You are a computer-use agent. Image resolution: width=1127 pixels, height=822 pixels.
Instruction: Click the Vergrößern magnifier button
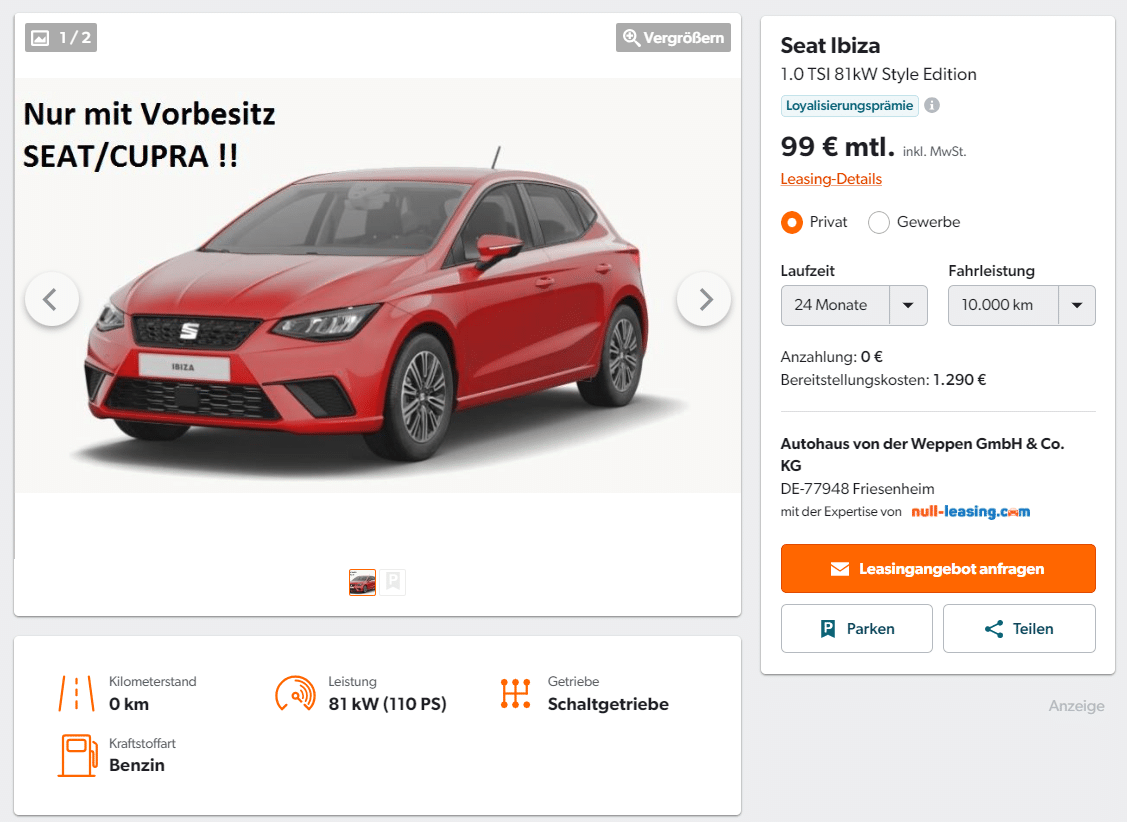pos(673,37)
